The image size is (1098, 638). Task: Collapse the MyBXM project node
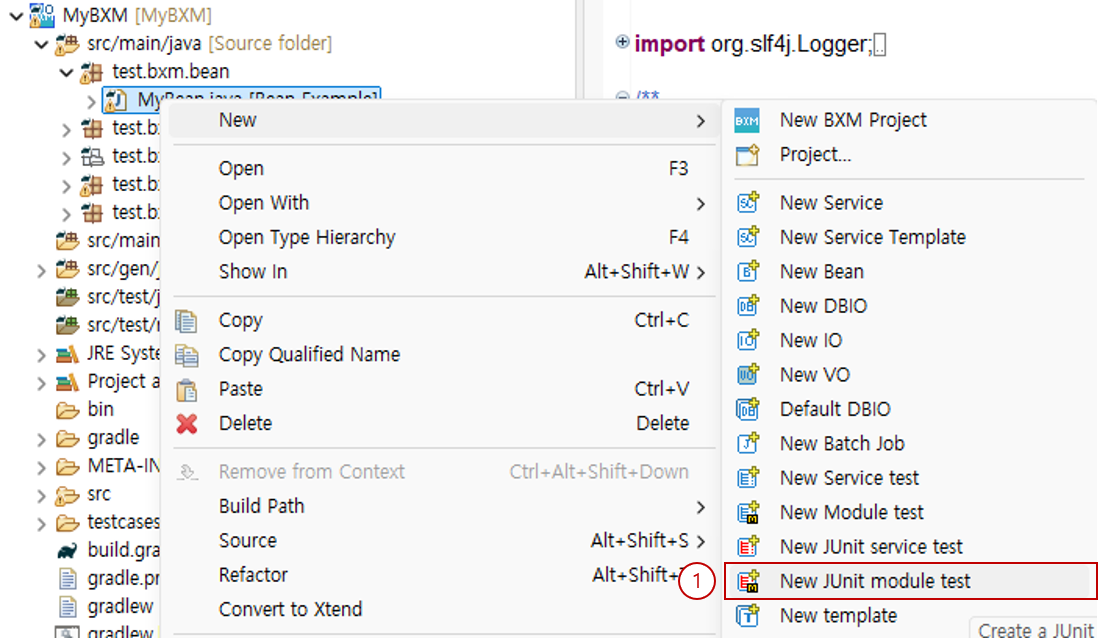[x=16, y=16]
